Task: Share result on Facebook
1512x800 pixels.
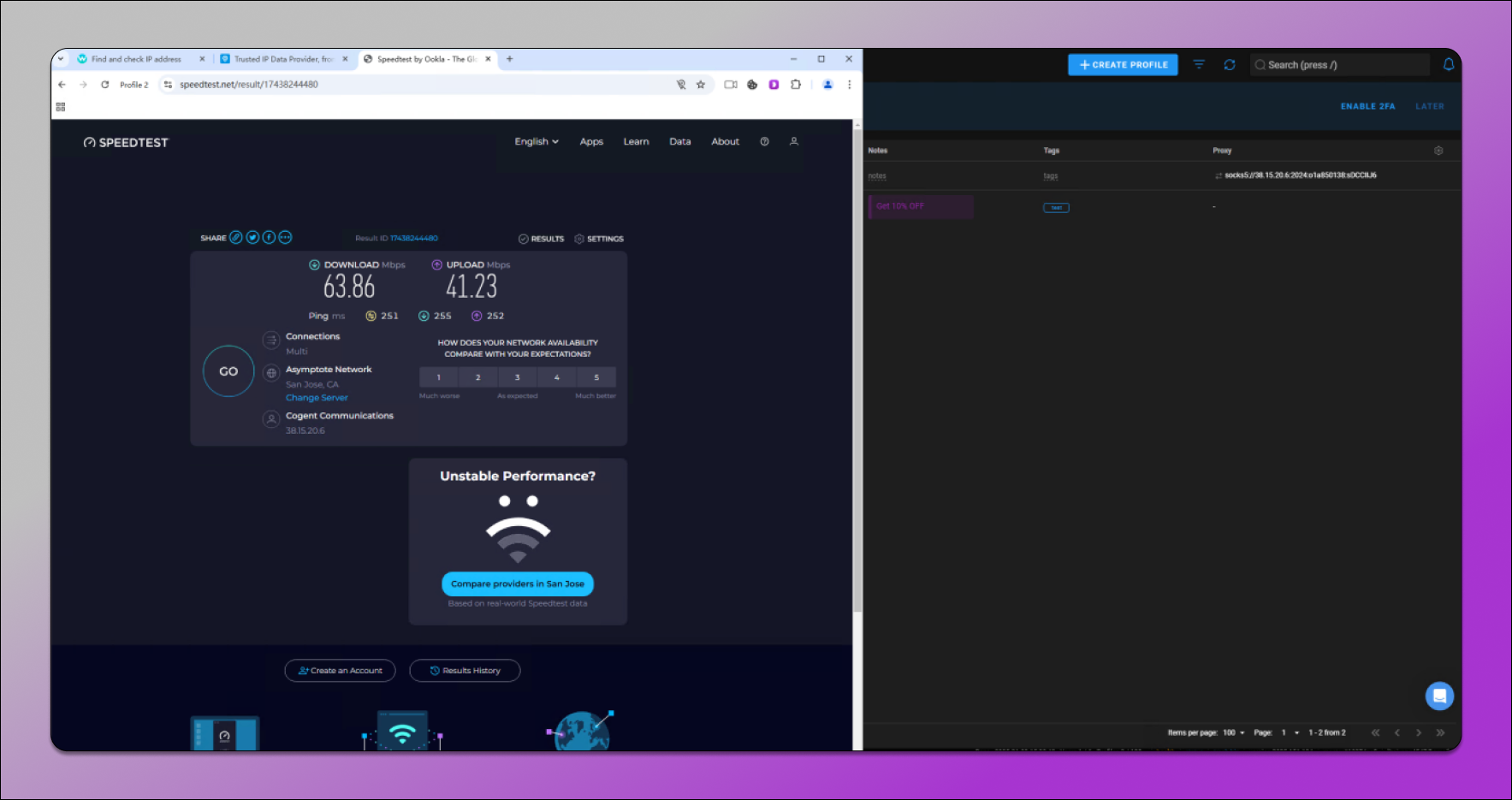Action: (x=269, y=238)
